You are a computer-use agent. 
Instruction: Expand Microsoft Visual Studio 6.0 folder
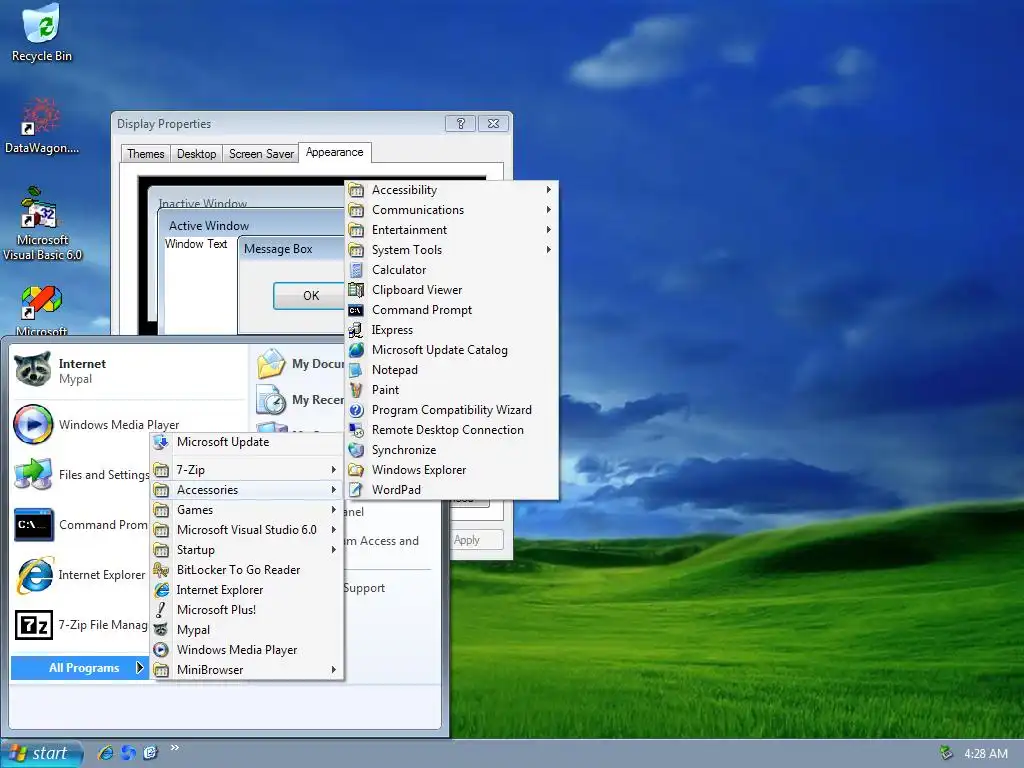(x=247, y=530)
